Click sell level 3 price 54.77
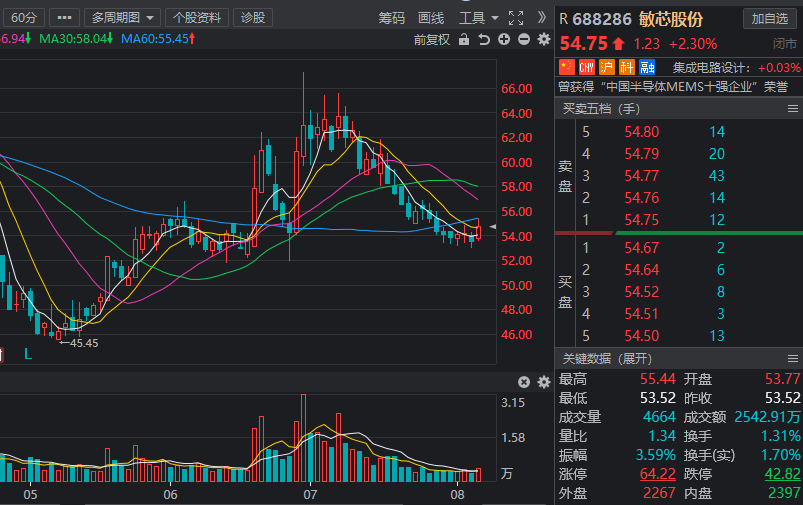Image resolution: width=803 pixels, height=505 pixels. (642, 176)
